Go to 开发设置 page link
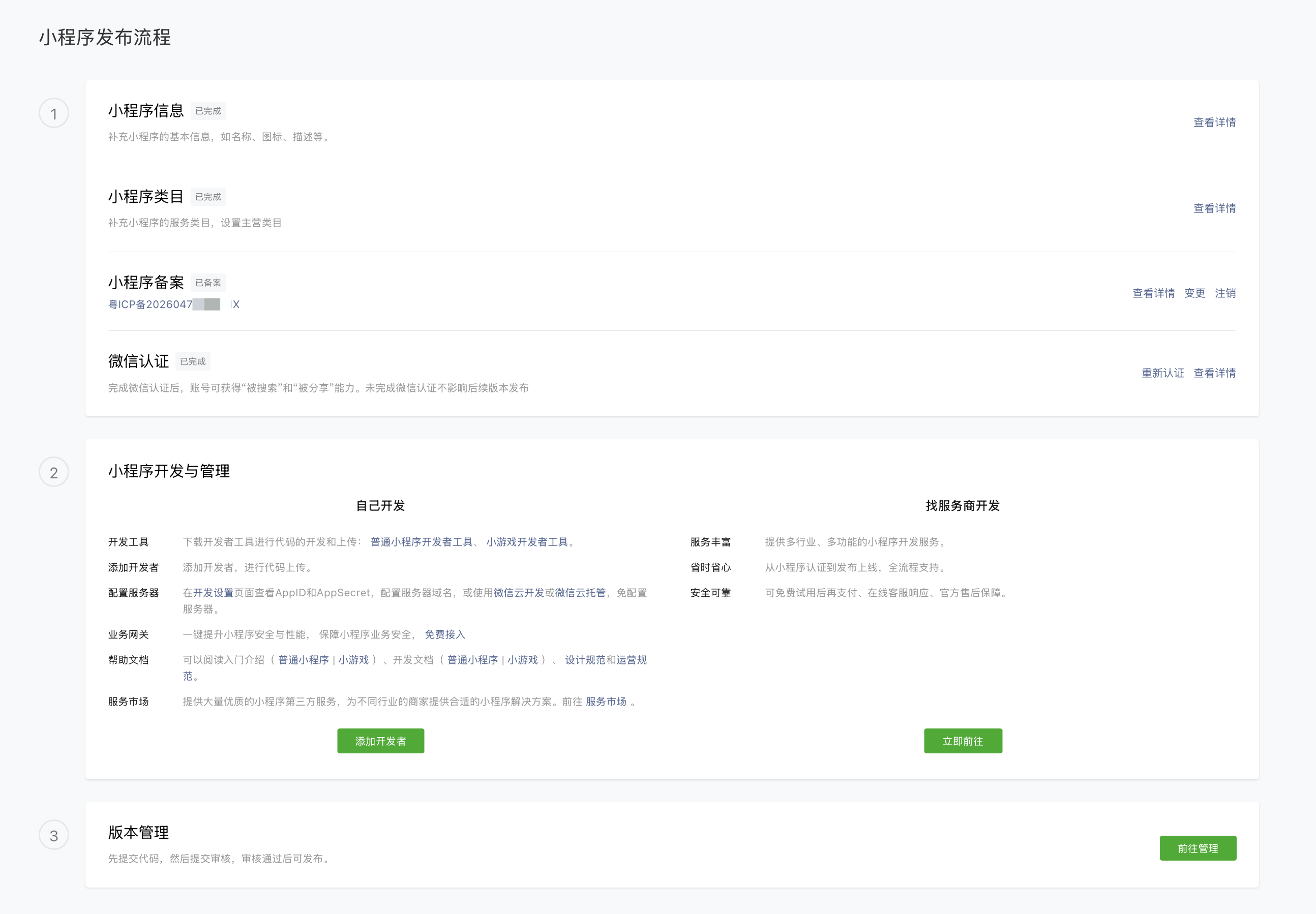The width and height of the screenshot is (1316, 914). pyautogui.click(x=213, y=593)
